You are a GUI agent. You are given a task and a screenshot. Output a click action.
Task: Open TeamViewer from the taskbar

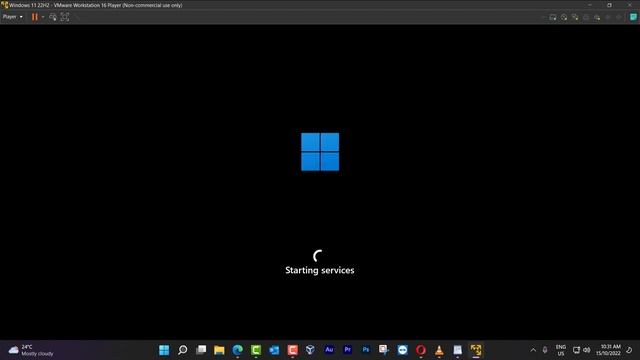point(402,350)
